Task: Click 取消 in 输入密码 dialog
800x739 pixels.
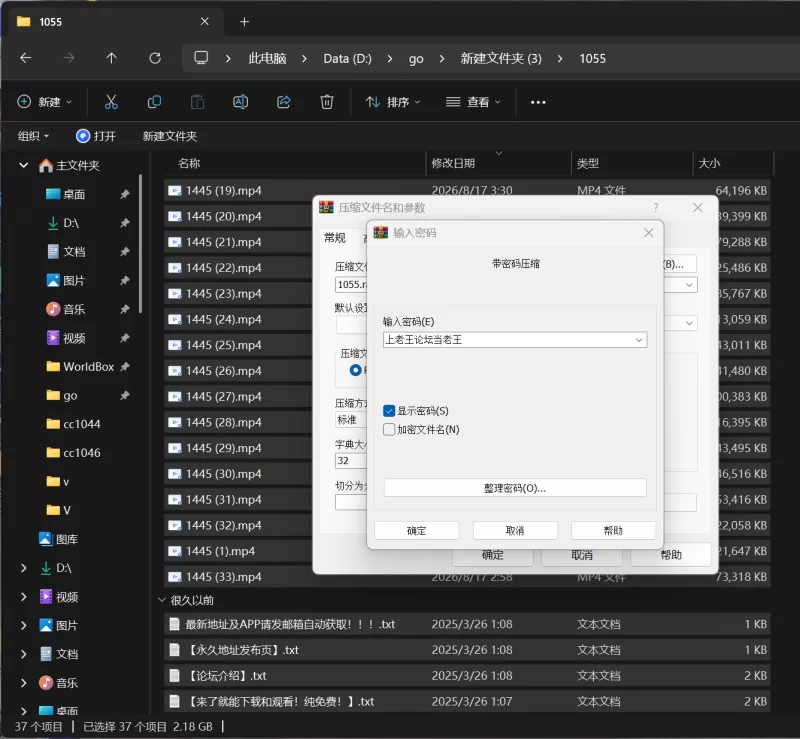Action: tap(515, 530)
